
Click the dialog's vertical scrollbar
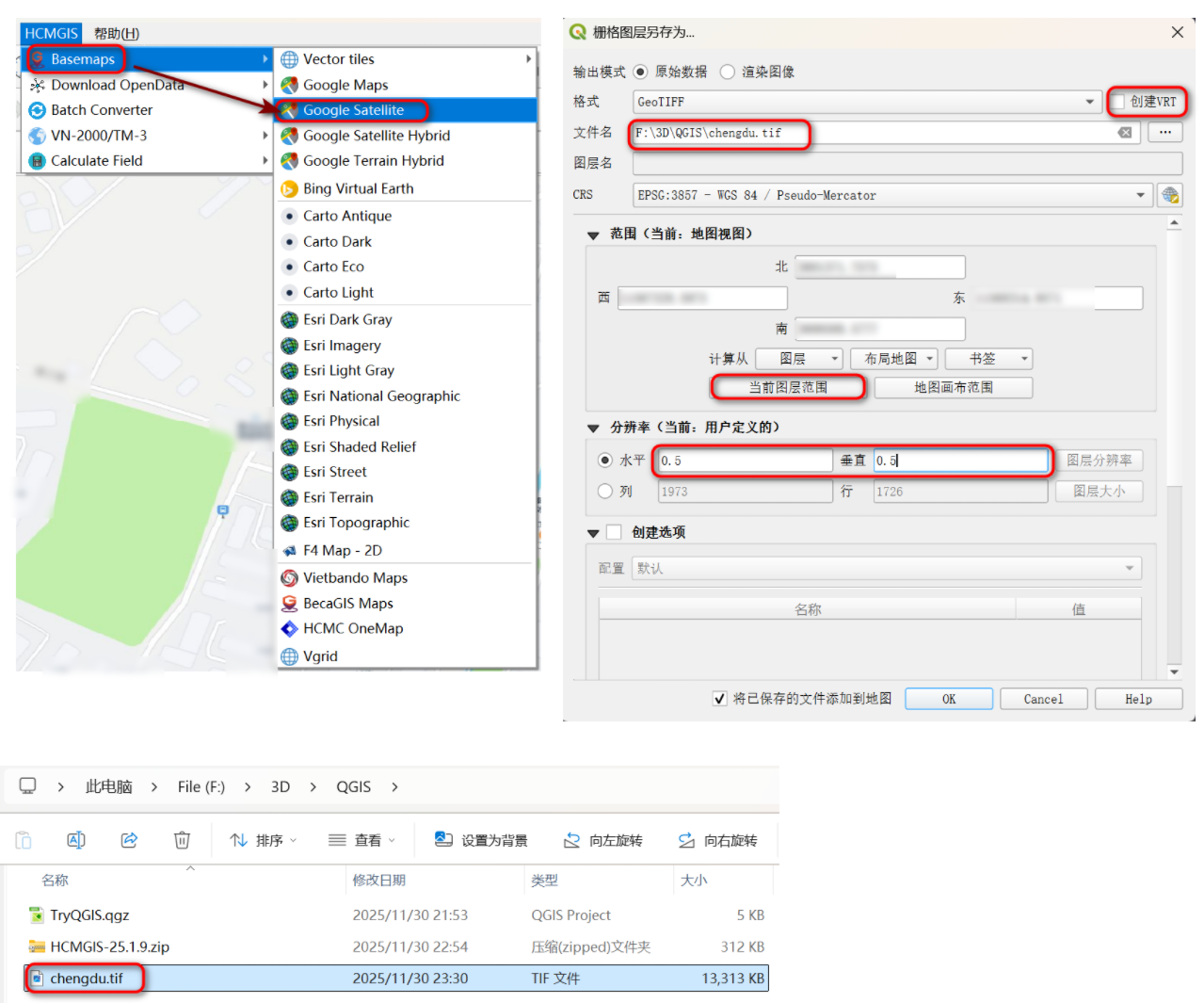click(x=1174, y=447)
